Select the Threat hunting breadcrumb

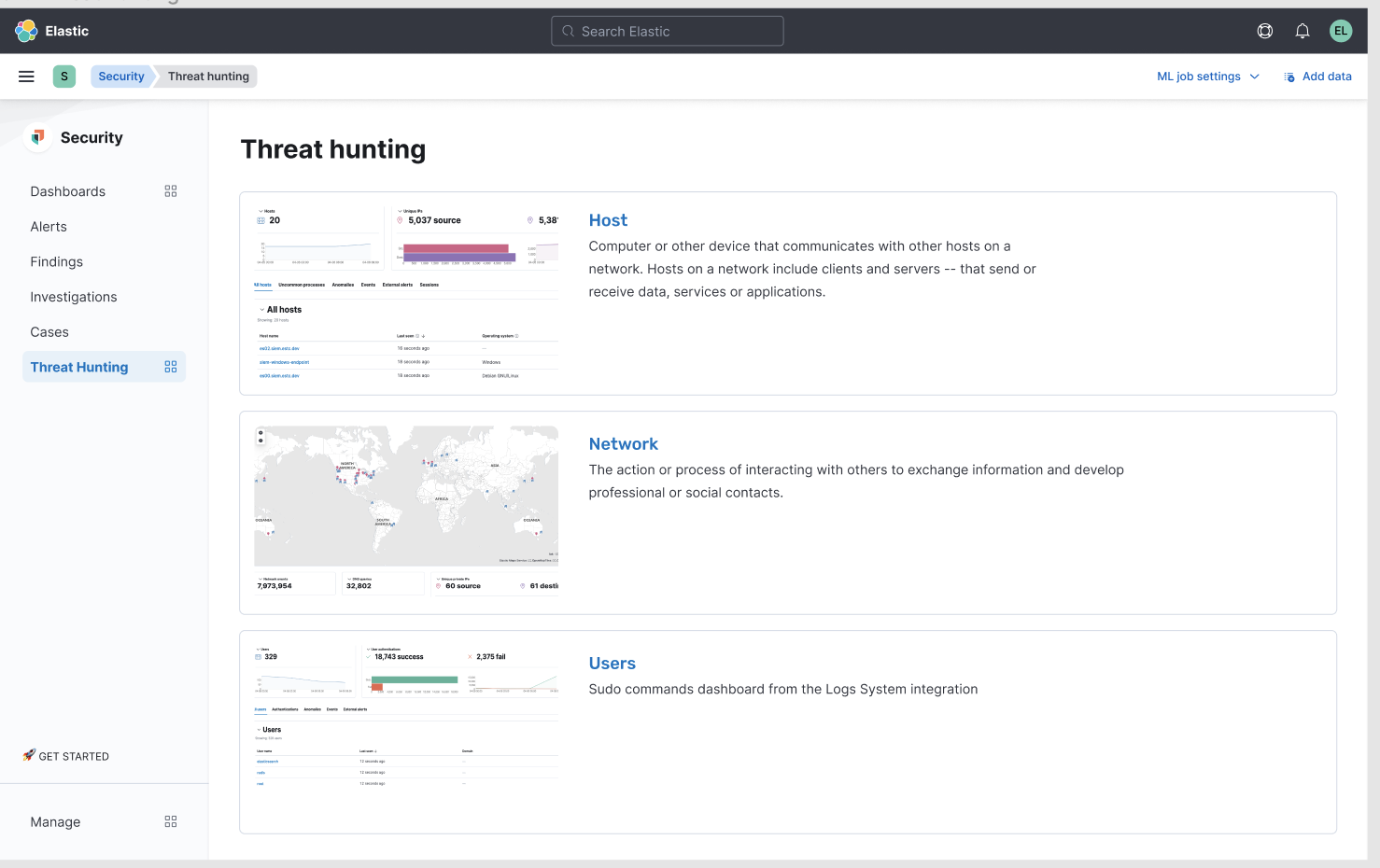tap(208, 77)
